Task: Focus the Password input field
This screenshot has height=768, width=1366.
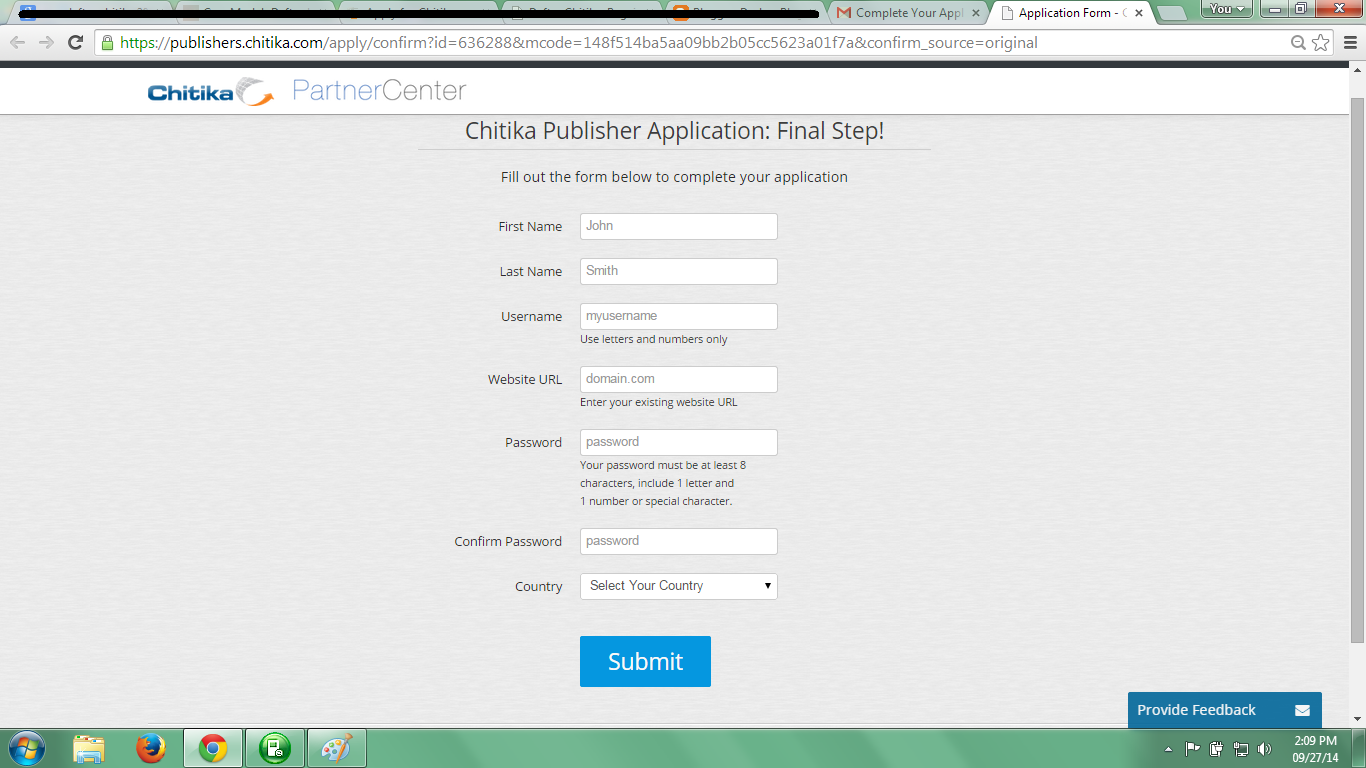Action: coord(678,442)
